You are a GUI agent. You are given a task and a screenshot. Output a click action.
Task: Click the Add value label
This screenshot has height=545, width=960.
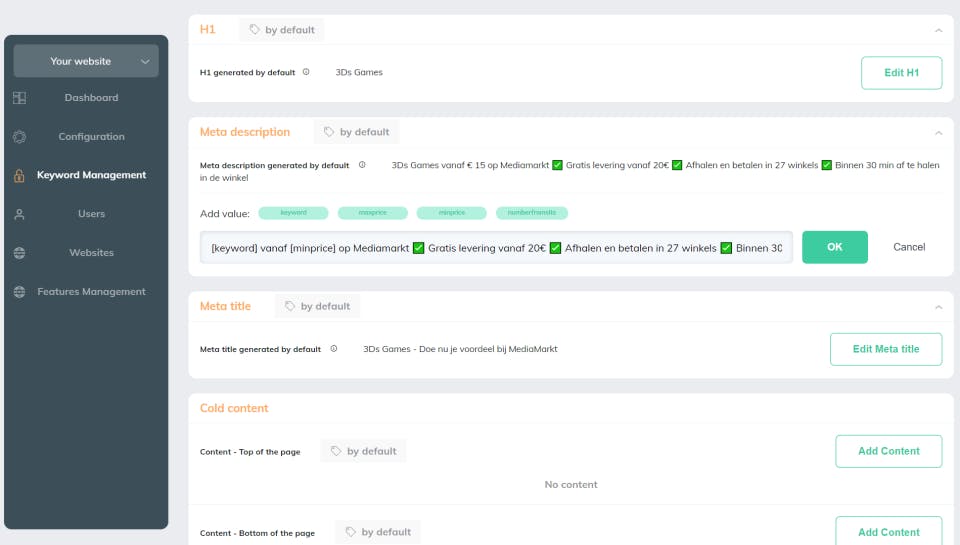[x=225, y=214]
